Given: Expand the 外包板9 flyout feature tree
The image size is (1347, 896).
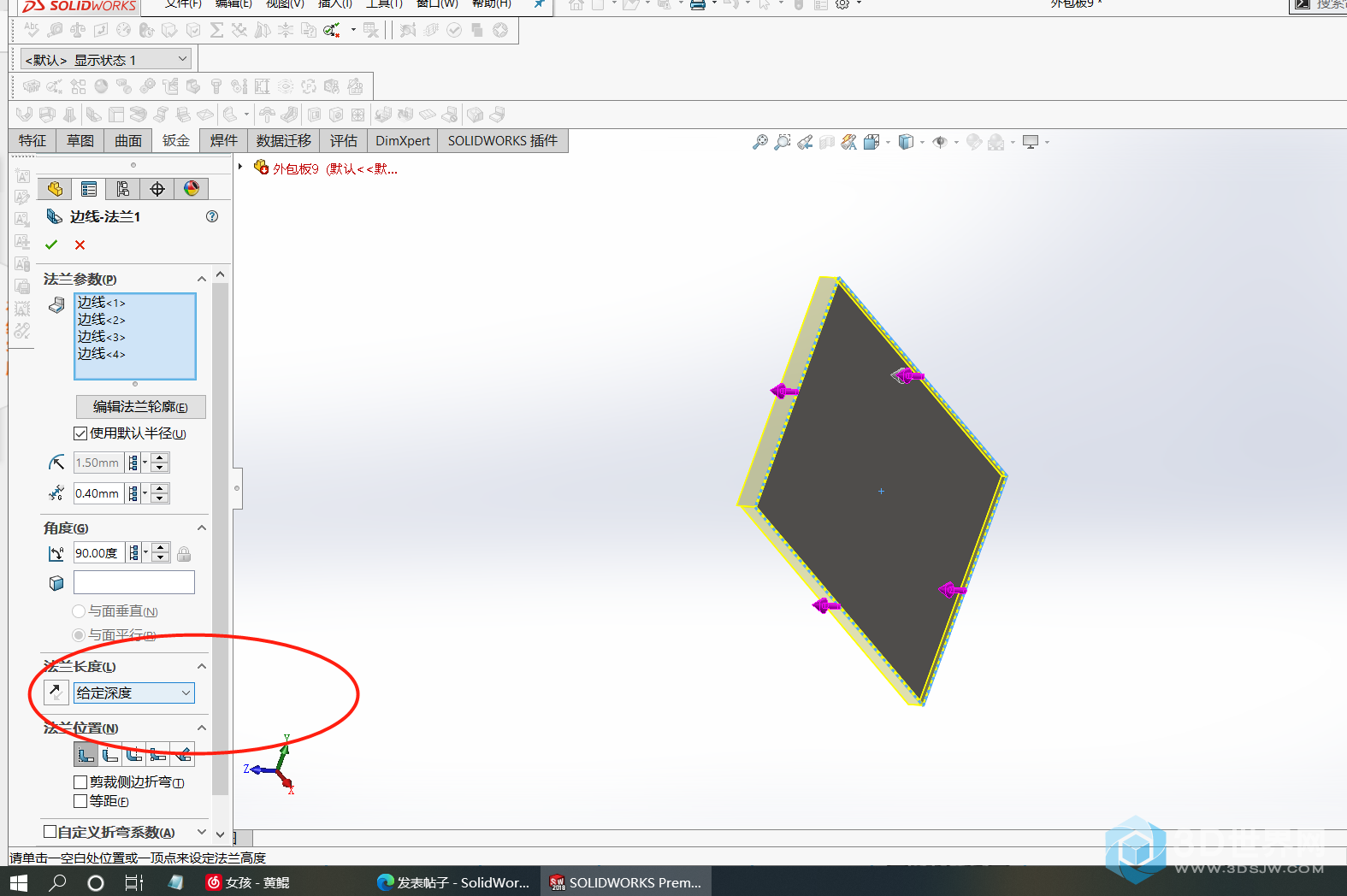Looking at the screenshot, I should click(x=241, y=168).
